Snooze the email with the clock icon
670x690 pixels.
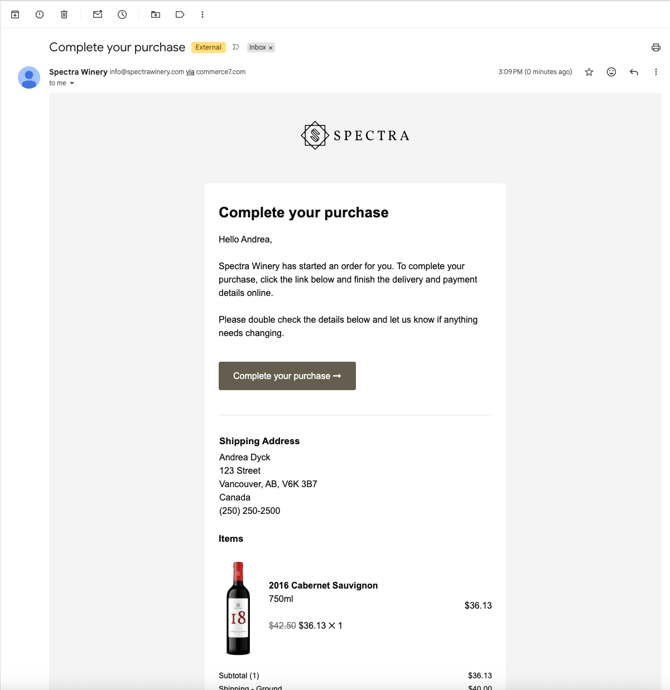(122, 15)
